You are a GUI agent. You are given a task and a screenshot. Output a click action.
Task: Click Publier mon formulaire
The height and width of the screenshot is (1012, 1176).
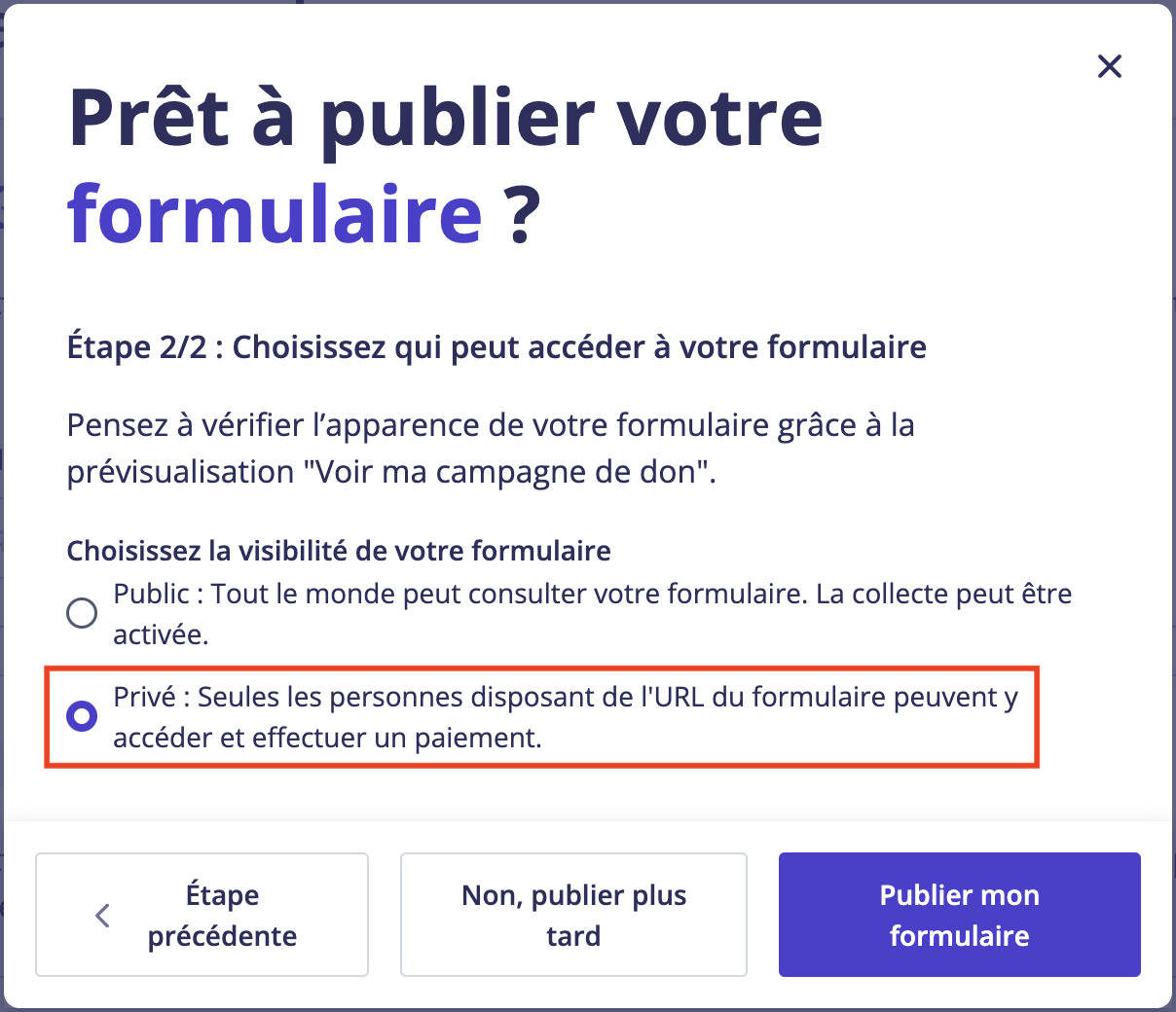959,915
